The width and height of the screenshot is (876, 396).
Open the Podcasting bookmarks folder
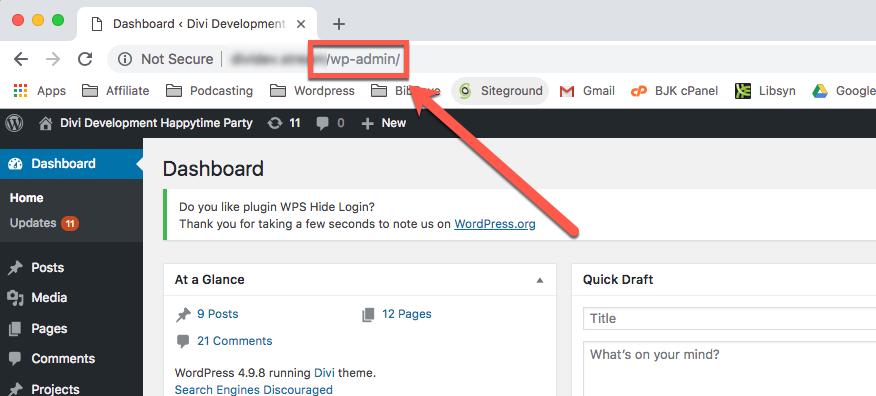[x=210, y=91]
